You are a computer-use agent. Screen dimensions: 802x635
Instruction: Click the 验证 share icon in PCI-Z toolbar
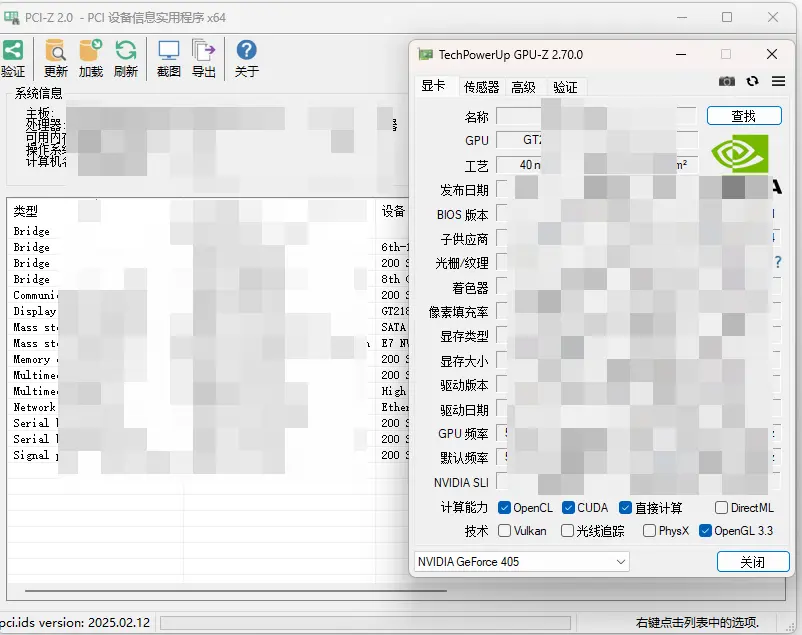coord(12,51)
